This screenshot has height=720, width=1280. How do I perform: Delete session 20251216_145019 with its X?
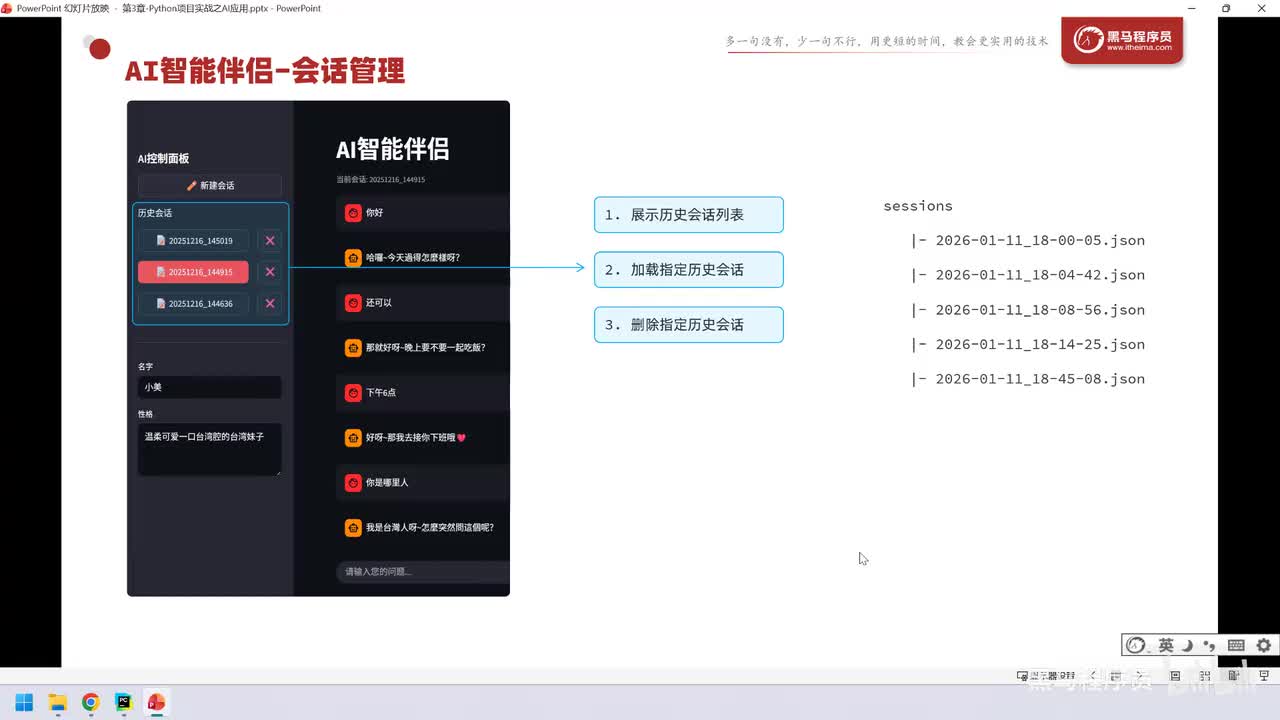coord(269,240)
